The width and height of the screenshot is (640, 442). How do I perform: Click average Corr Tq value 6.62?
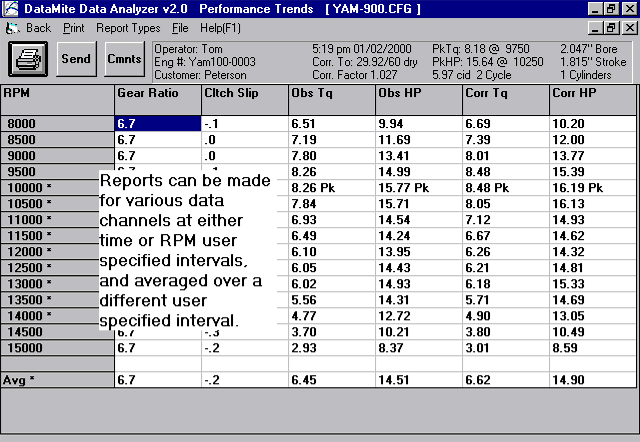point(506,380)
